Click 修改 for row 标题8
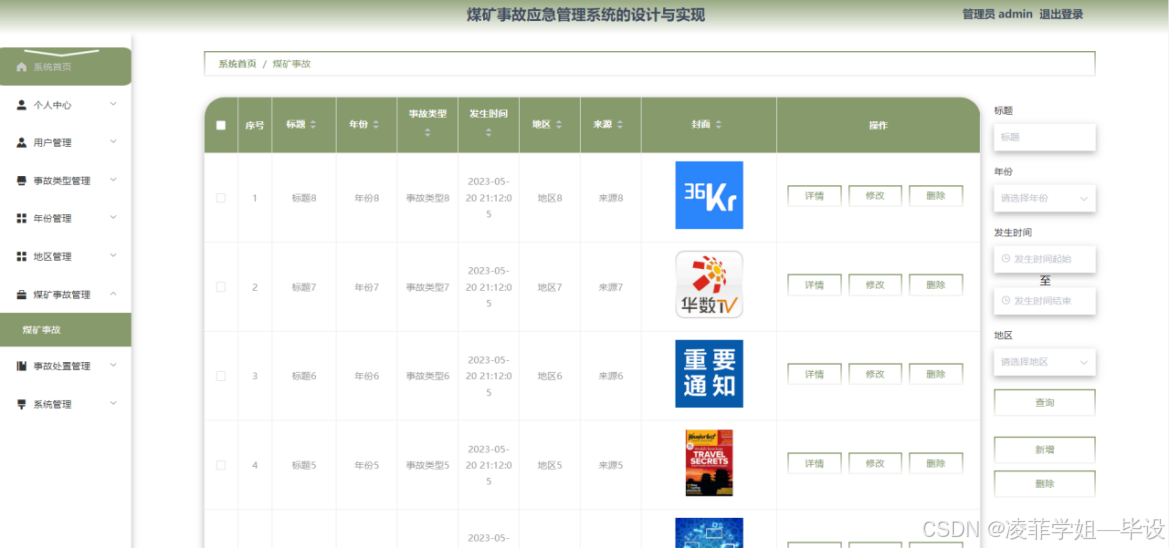 tap(875, 196)
